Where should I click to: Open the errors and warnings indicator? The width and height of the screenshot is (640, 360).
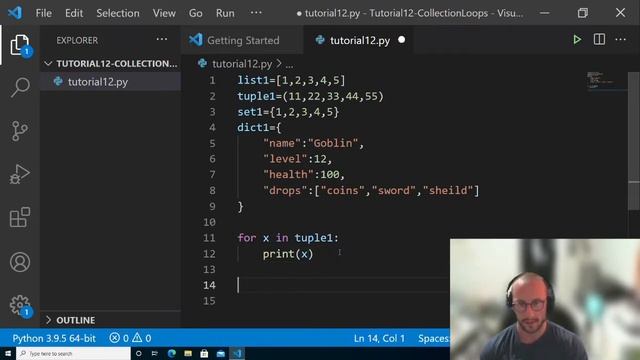click(x=131, y=338)
